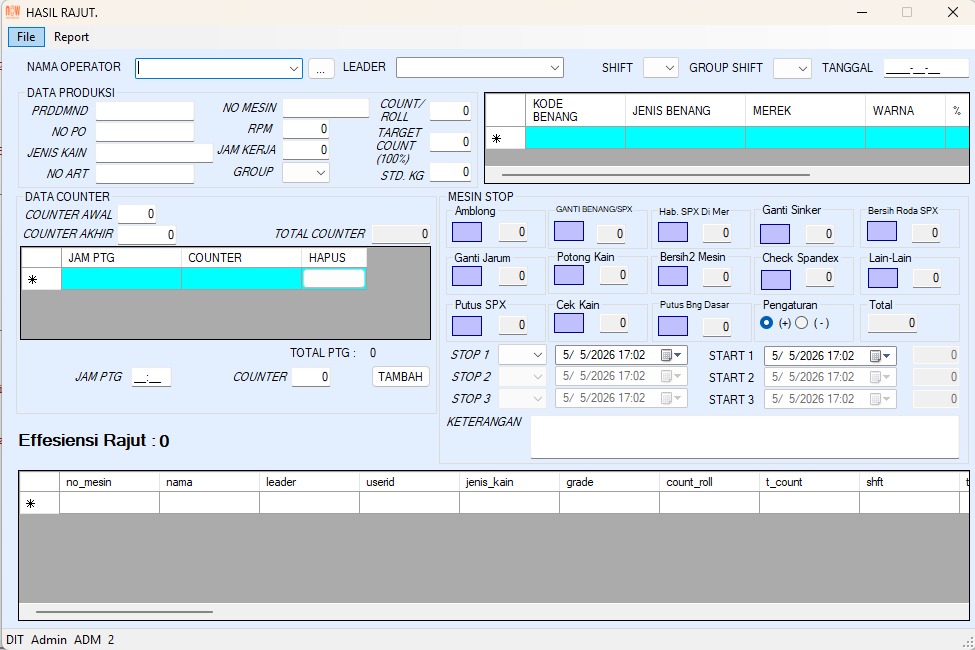The image size is (975, 650).
Task: Focus the PRDDMND input field
Action: (145, 111)
